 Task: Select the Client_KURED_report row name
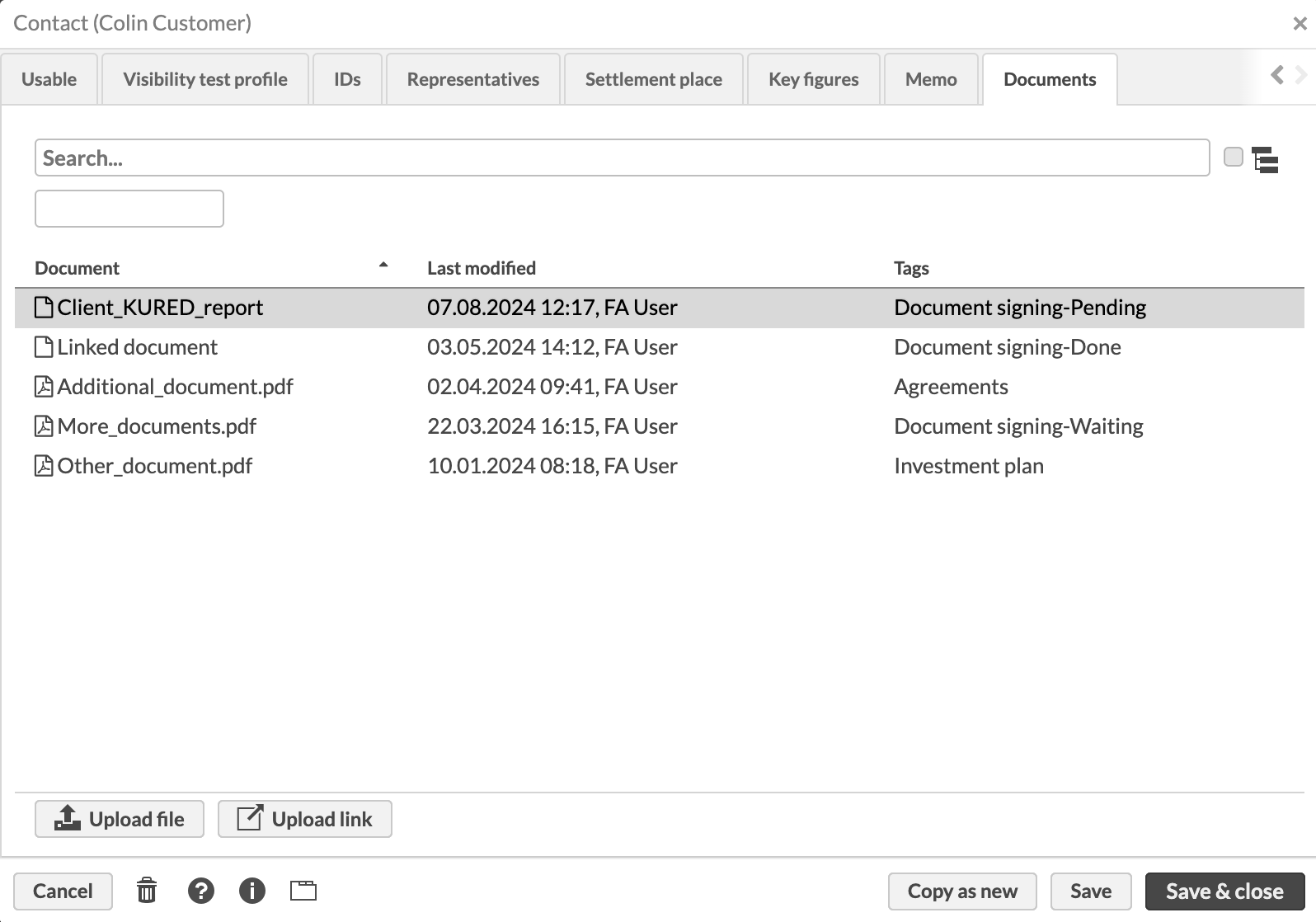click(160, 308)
